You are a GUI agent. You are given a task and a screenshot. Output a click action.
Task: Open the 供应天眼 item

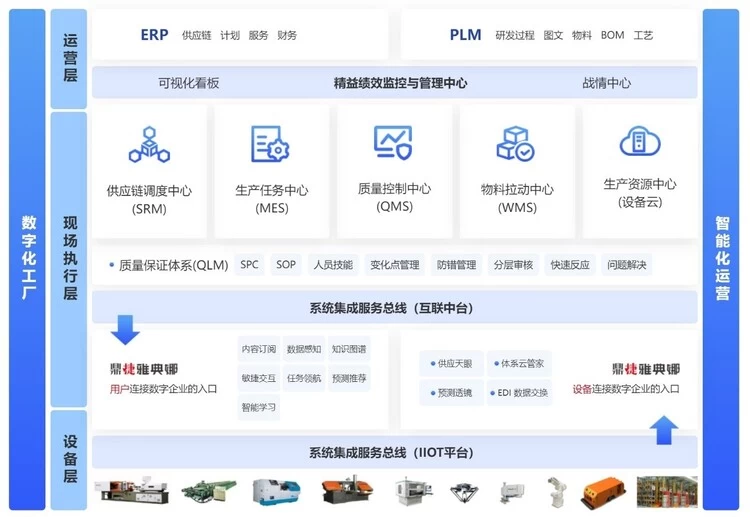coord(454,364)
